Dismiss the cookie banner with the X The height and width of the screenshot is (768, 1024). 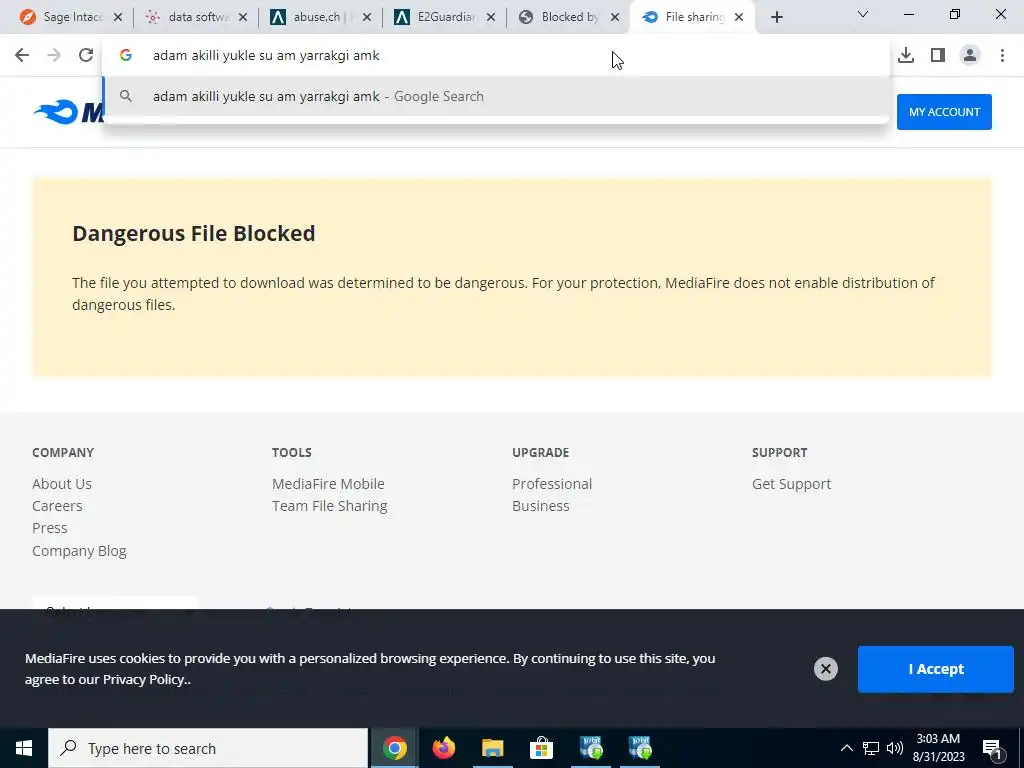825,669
